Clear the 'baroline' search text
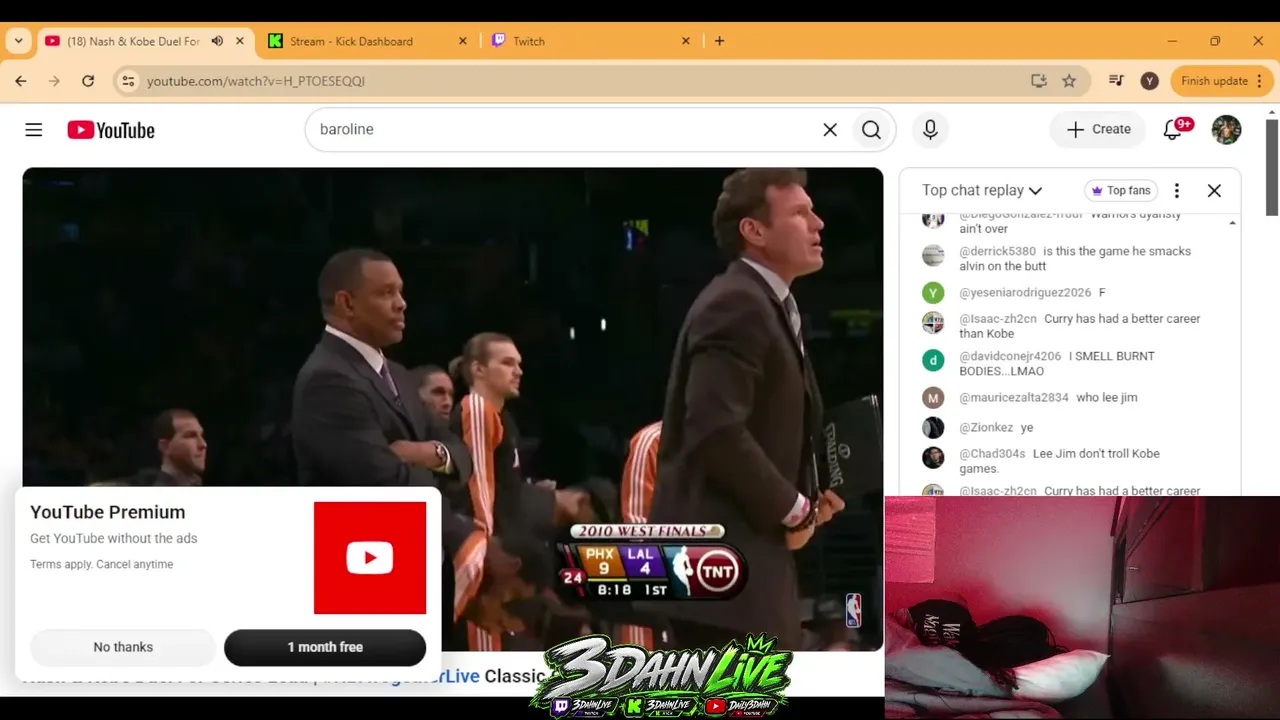This screenshot has height=720, width=1280. point(830,130)
